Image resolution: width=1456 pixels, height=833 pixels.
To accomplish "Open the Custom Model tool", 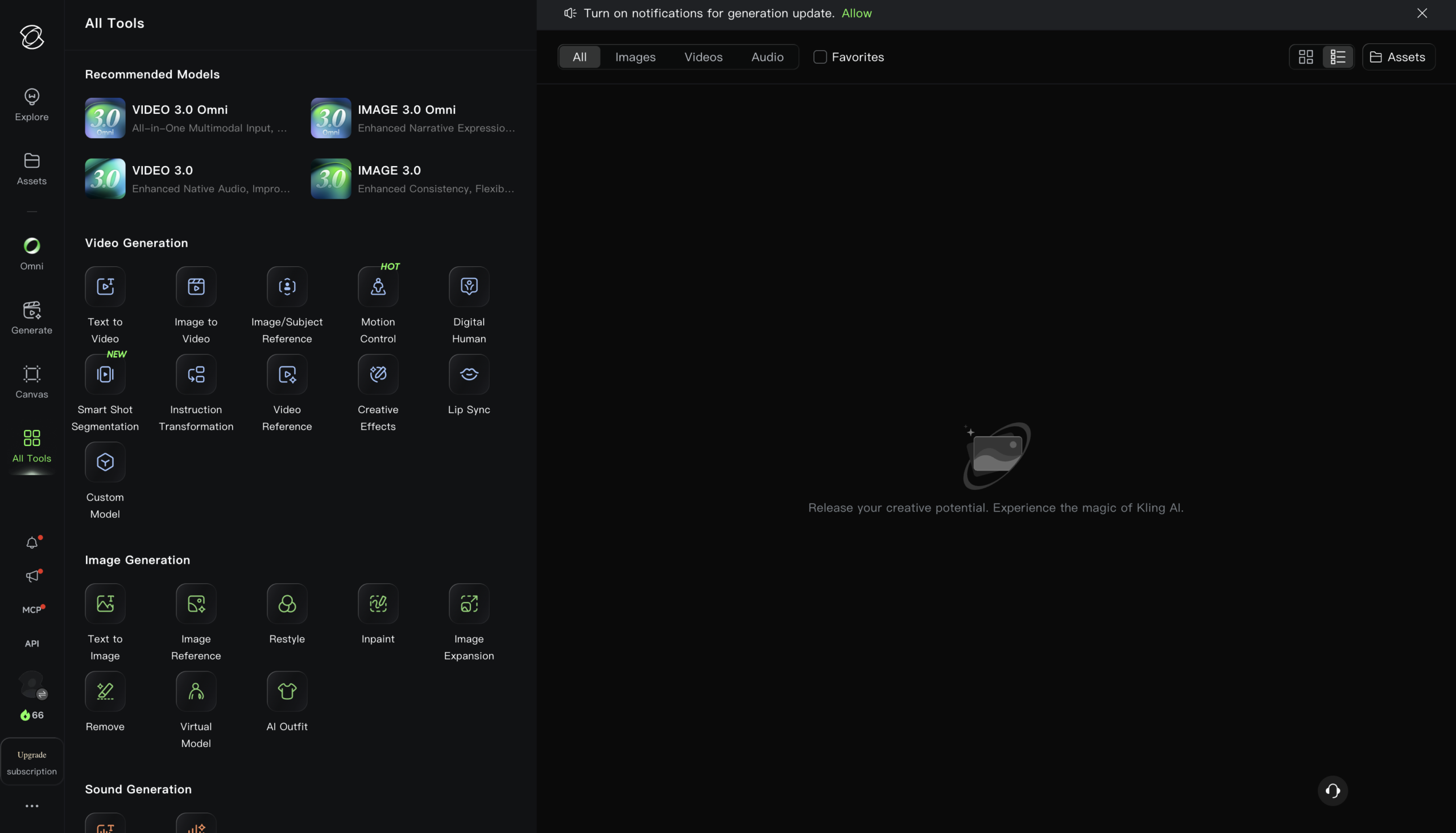I will [x=105, y=481].
